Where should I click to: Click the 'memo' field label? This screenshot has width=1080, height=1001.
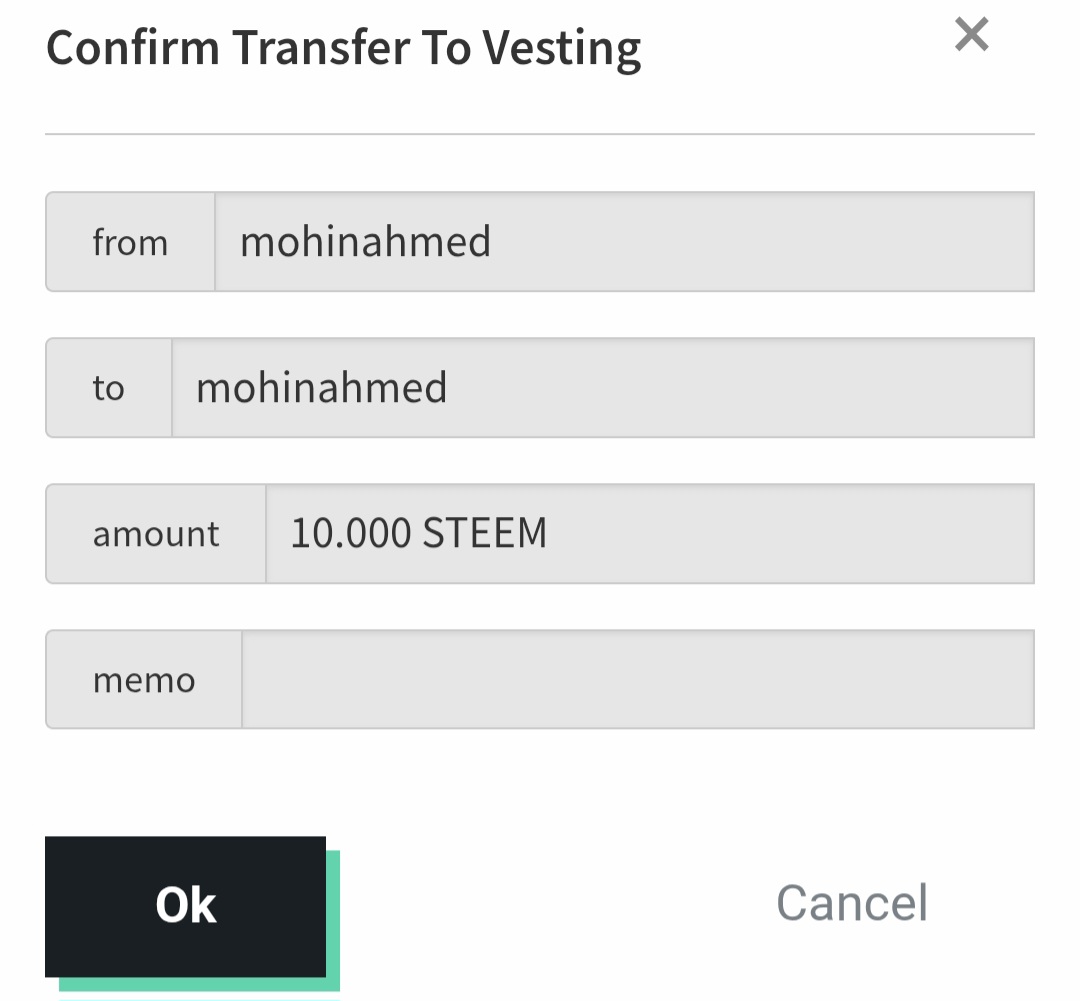tap(144, 680)
